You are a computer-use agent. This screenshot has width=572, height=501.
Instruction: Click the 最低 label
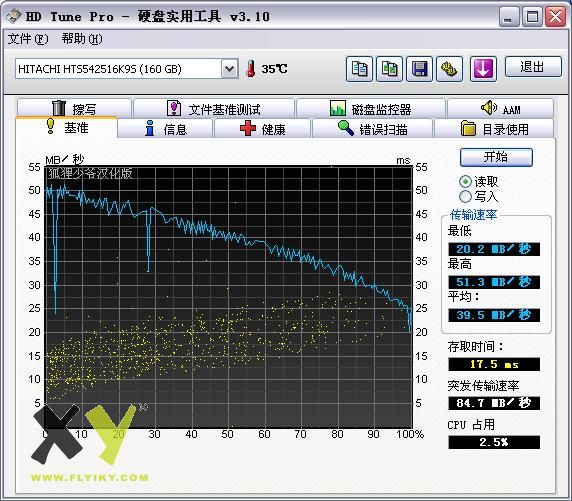(x=459, y=231)
